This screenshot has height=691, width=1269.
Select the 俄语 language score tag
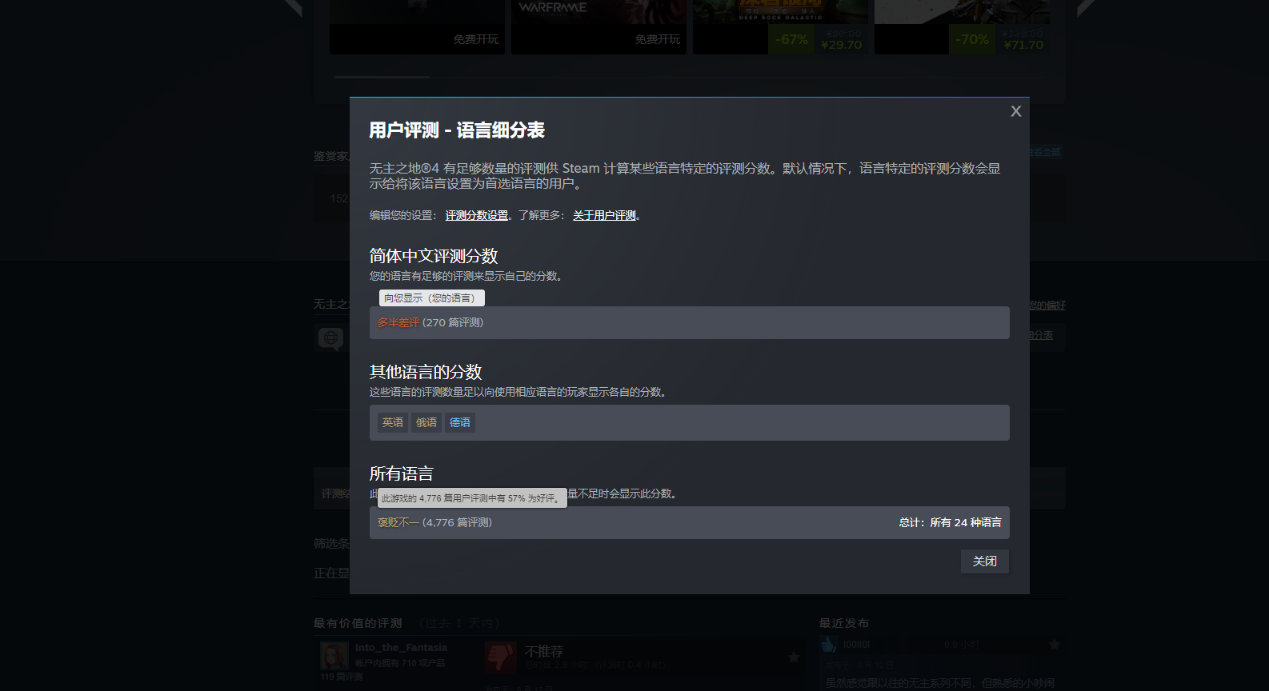click(427, 422)
